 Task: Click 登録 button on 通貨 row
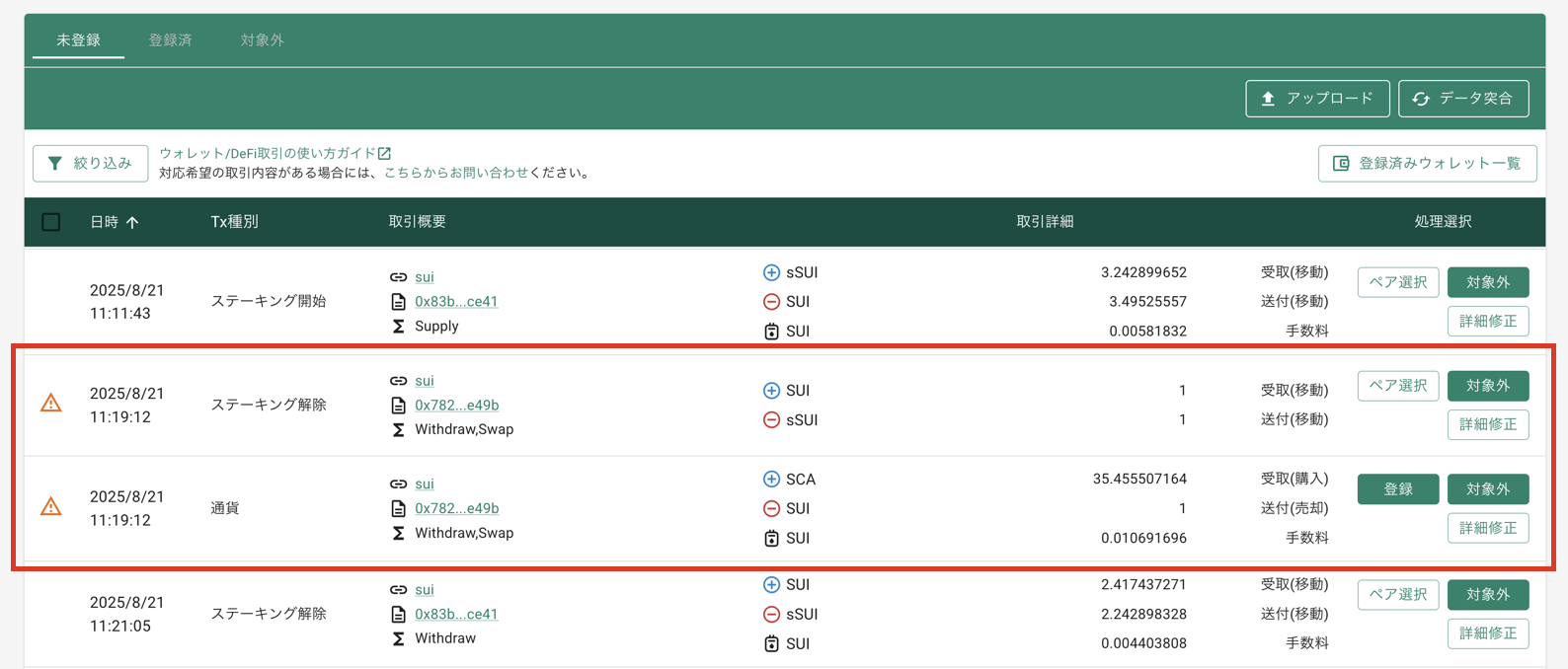click(1398, 489)
